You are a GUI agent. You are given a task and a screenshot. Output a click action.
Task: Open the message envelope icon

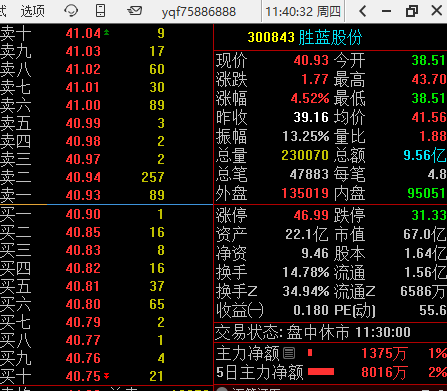point(135,11)
